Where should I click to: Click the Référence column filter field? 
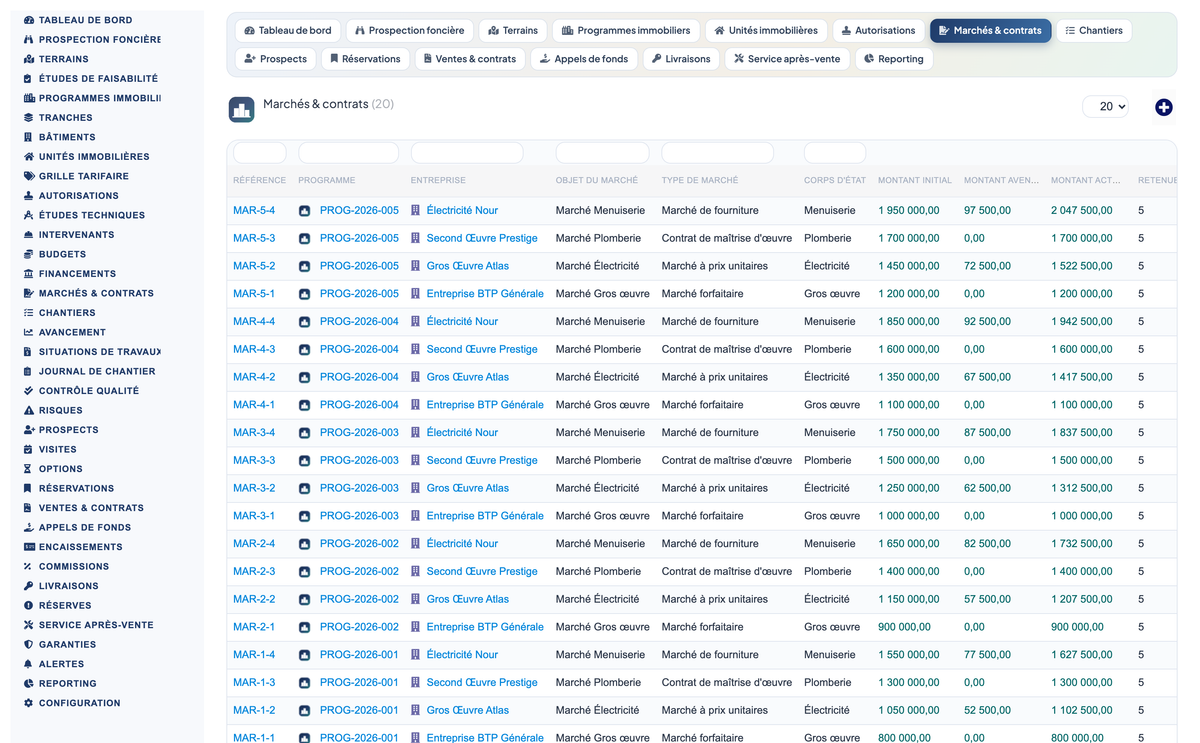tap(259, 153)
